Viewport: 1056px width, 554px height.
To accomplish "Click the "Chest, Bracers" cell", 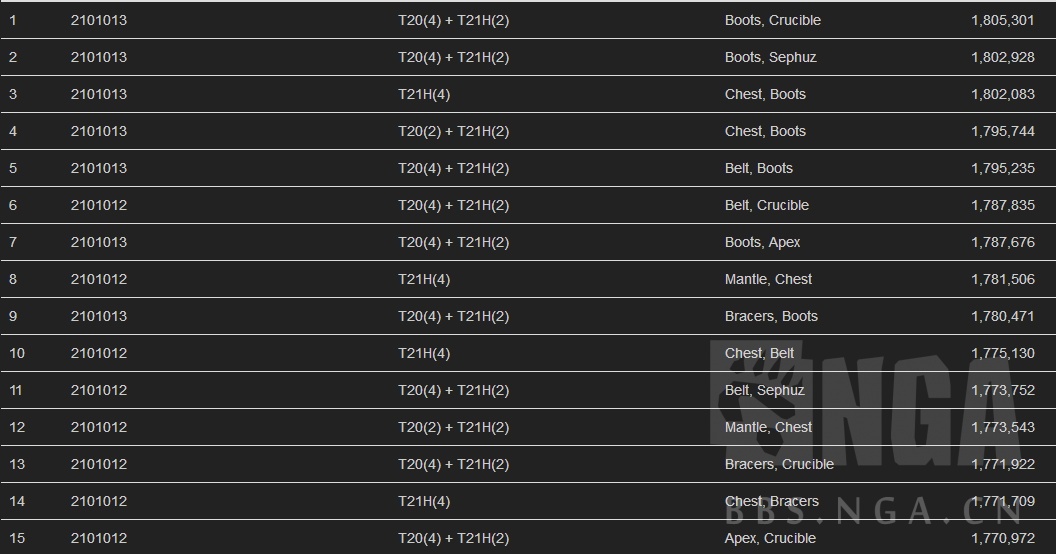I will [x=771, y=501].
